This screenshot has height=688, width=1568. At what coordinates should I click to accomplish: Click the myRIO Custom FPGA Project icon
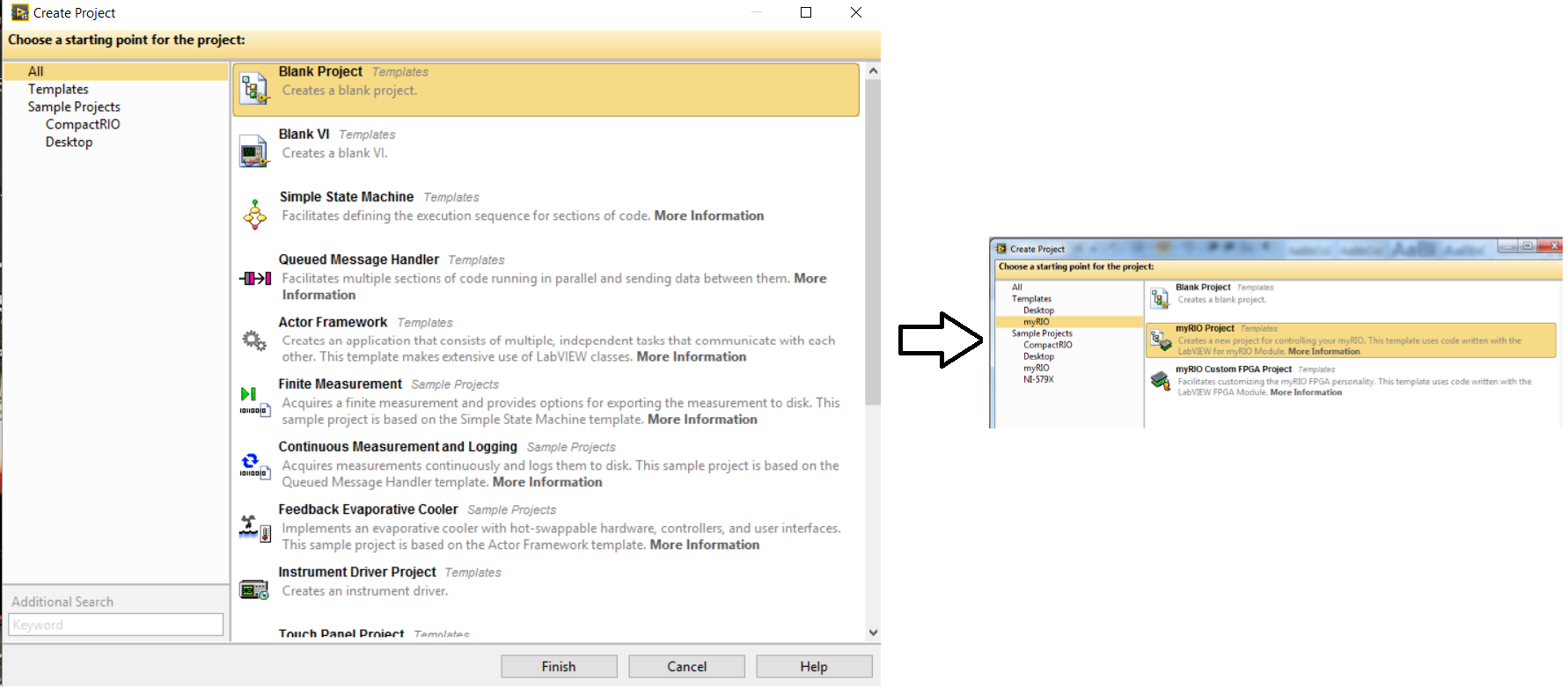[1161, 380]
